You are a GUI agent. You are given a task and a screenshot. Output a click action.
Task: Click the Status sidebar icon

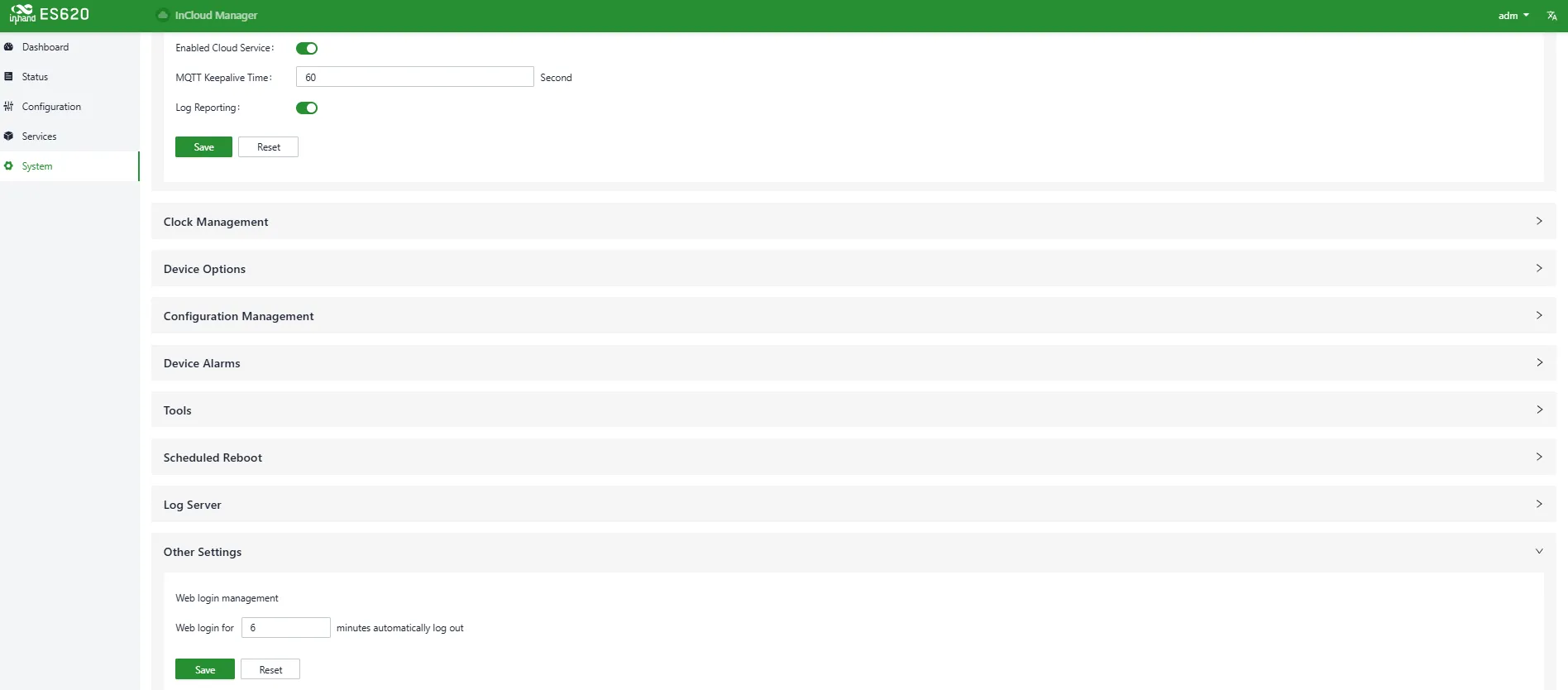[8, 77]
